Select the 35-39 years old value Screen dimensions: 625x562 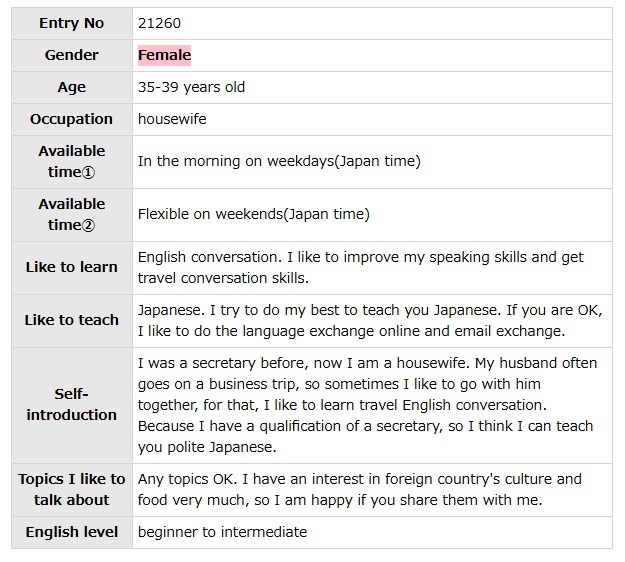point(191,87)
